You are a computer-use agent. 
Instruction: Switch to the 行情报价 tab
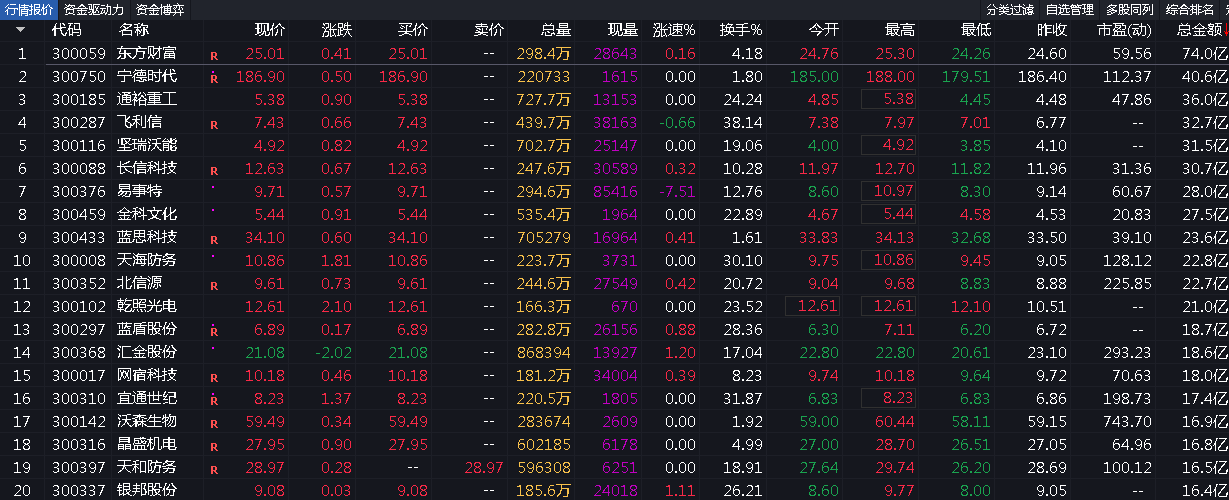[29, 9]
